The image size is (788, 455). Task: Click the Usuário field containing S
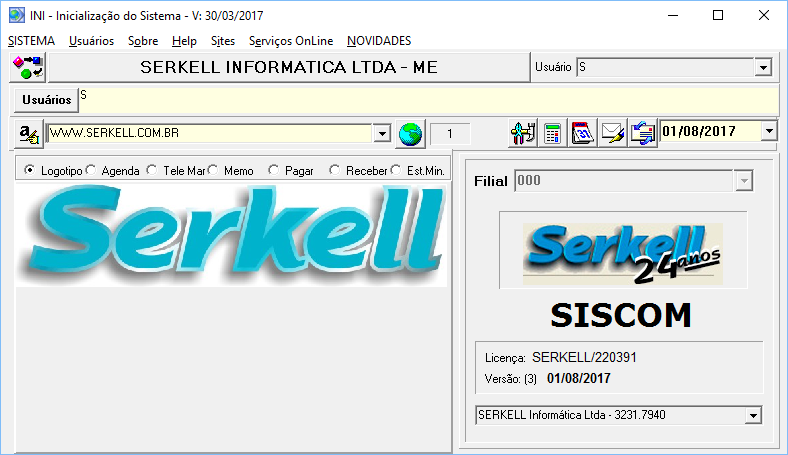[665, 67]
